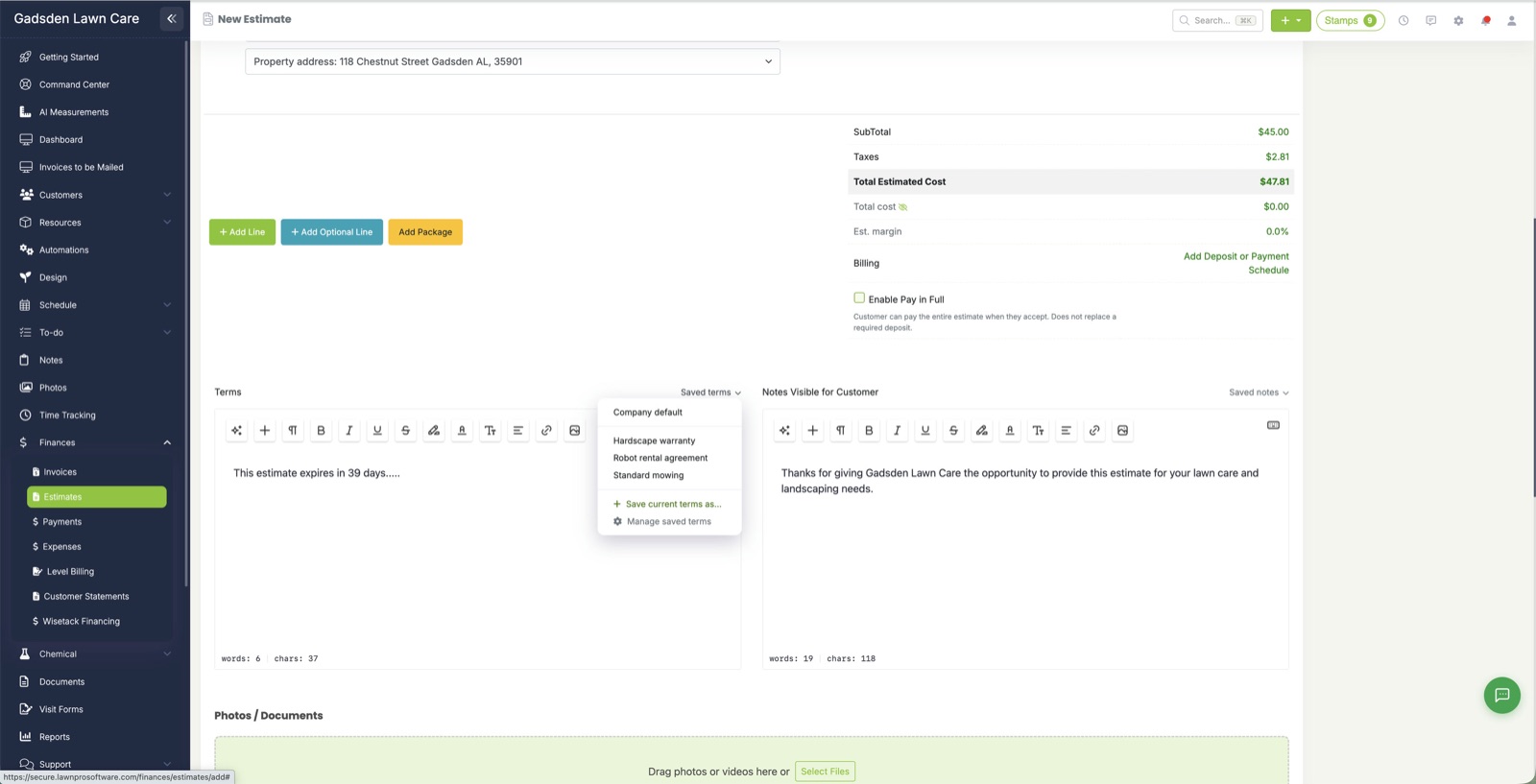
Task: Insert a link in the Notes editor
Action: coord(1094,431)
